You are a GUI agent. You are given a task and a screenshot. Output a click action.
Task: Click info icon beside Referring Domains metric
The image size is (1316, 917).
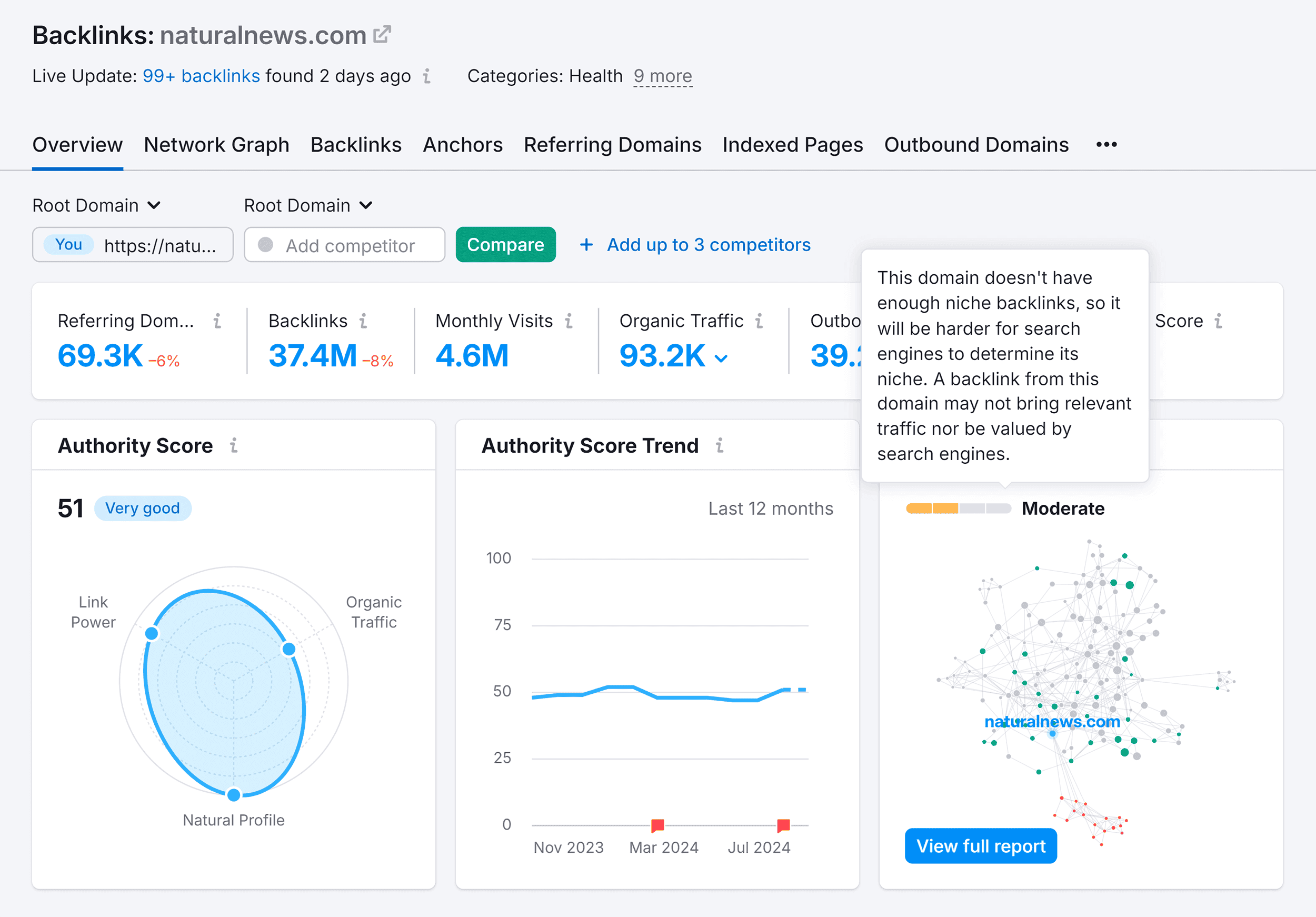point(217,321)
